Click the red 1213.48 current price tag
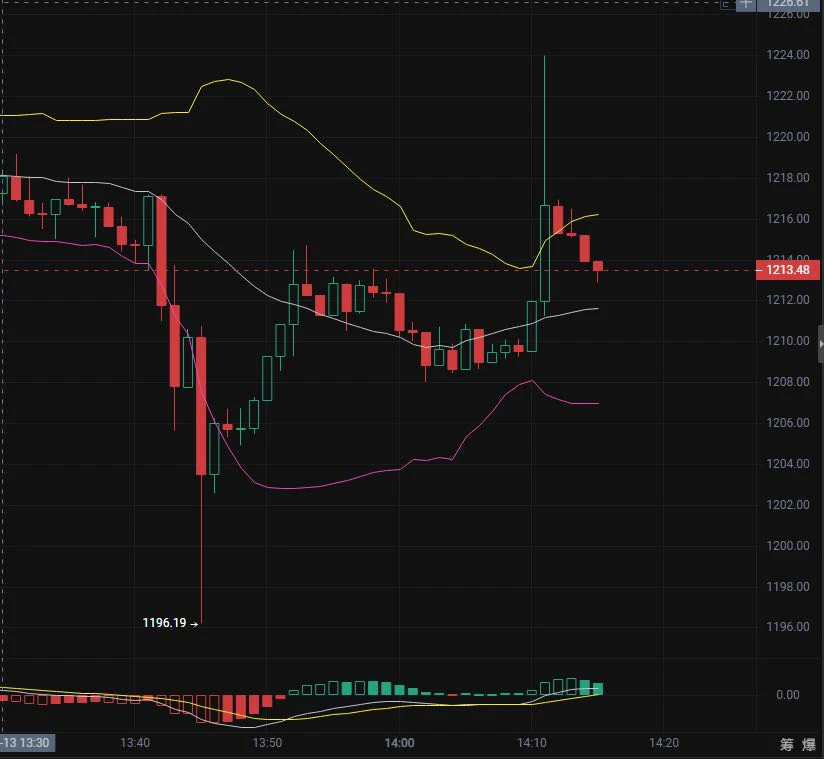This screenshot has height=759, width=824. 787,270
